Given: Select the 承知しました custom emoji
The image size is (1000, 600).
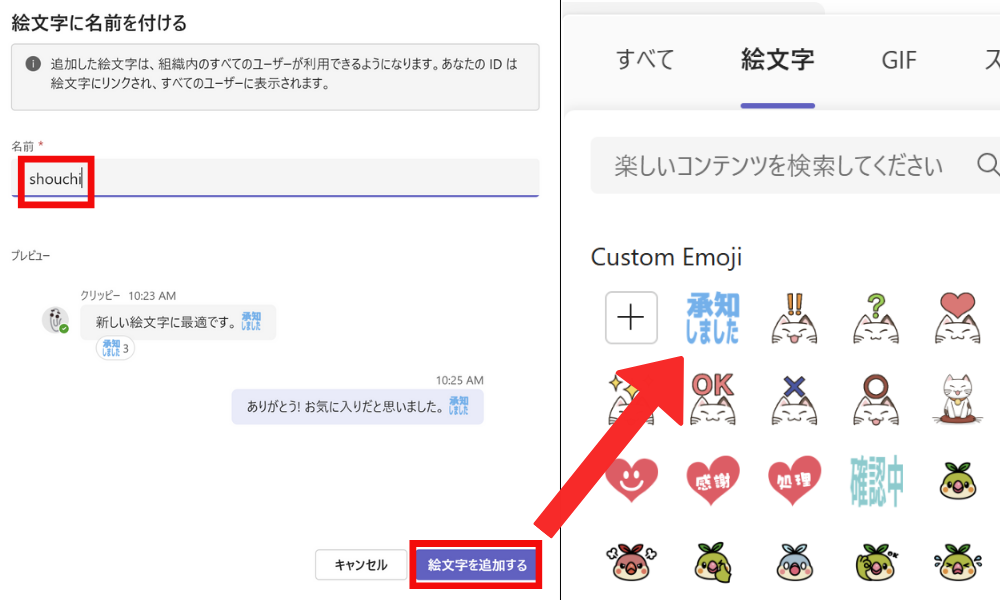Looking at the screenshot, I should [711, 318].
